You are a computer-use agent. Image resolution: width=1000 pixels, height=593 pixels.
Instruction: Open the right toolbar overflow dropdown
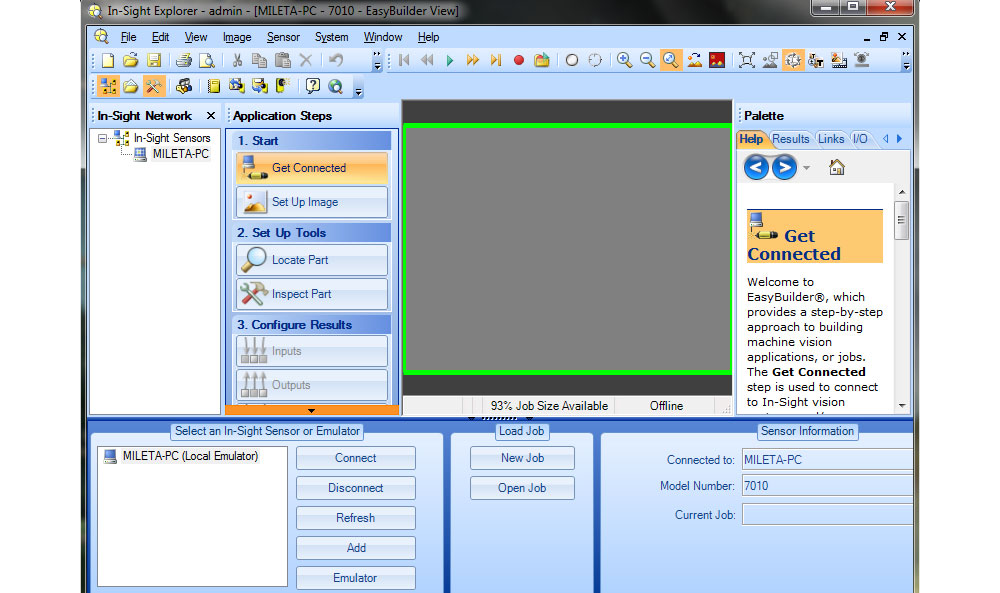pos(906,61)
